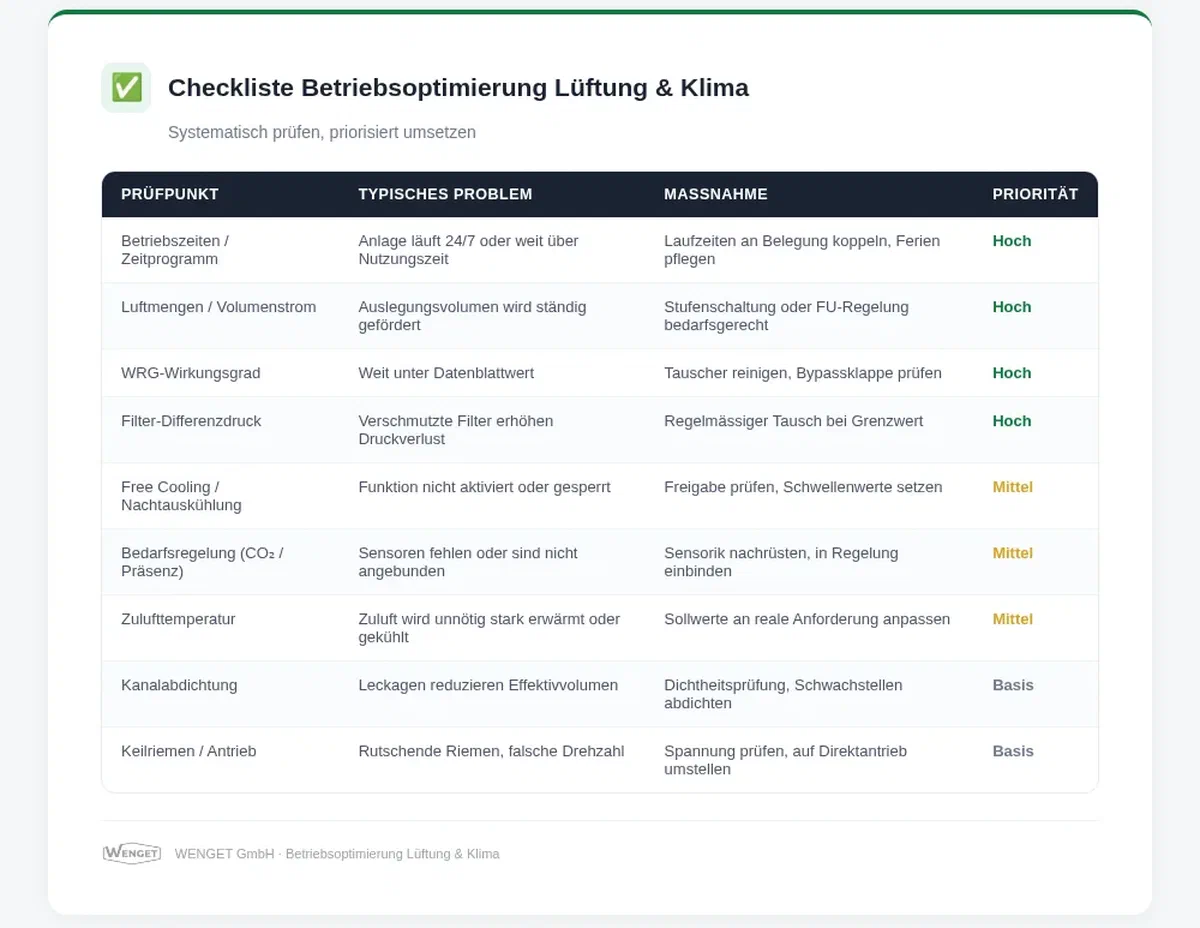
Task: Select the title 'Checkliste Betriebsoptimierung Lüftung & Klima'
Action: pyautogui.click(x=458, y=88)
